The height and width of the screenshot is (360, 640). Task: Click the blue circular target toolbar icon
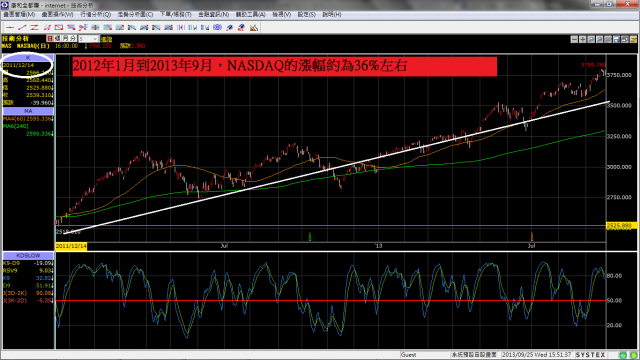point(218,27)
